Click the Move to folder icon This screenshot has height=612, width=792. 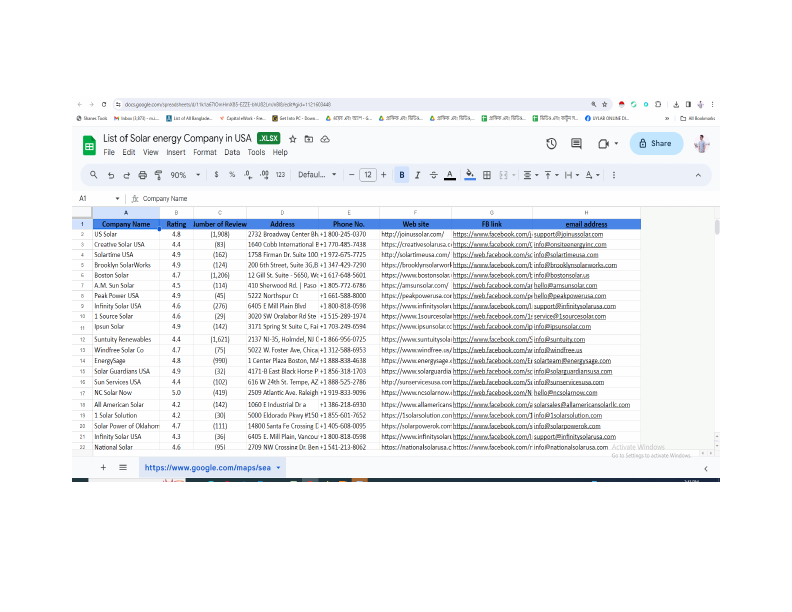[x=309, y=139]
